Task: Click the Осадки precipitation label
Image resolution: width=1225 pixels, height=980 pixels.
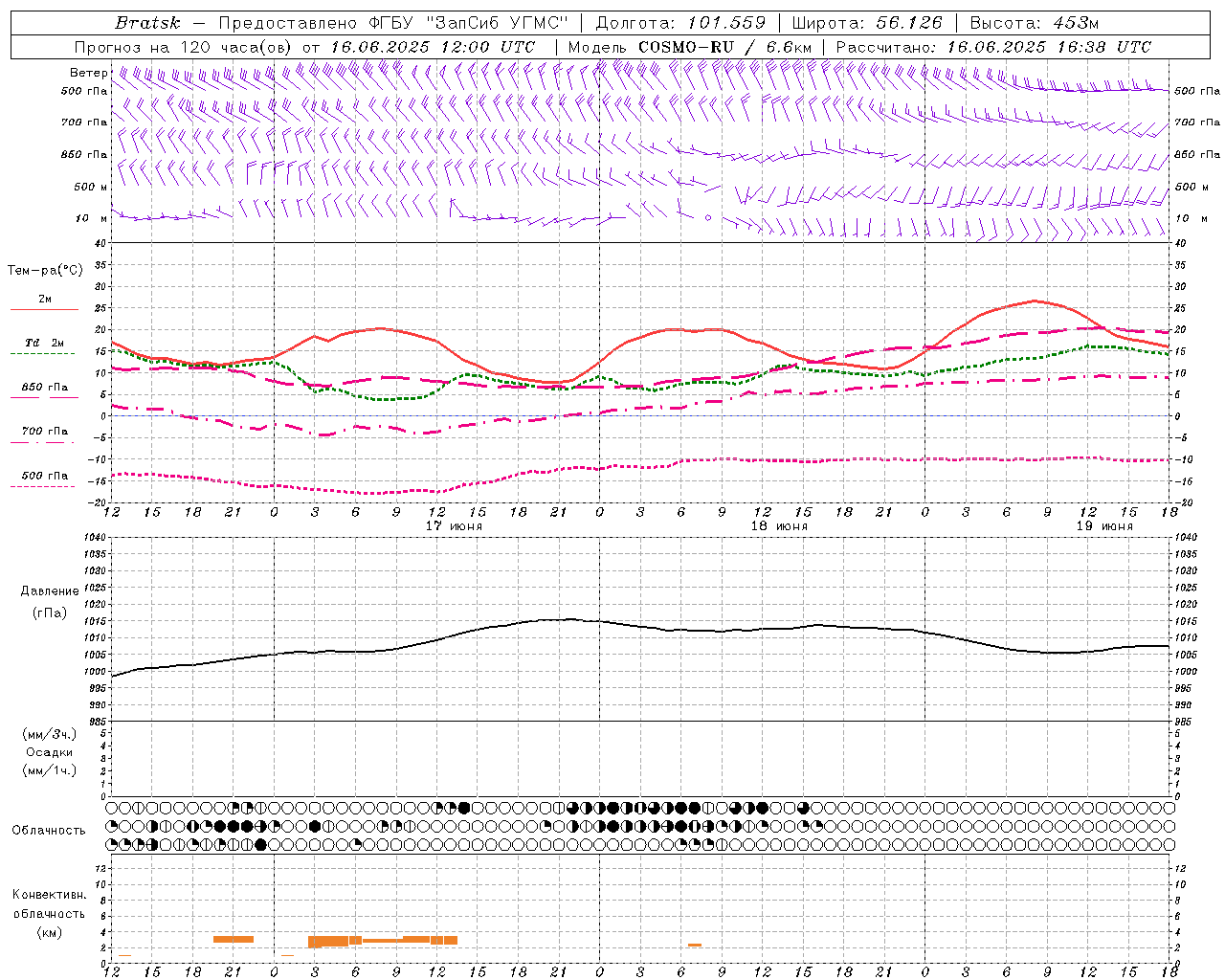Action: pyautogui.click(x=50, y=752)
